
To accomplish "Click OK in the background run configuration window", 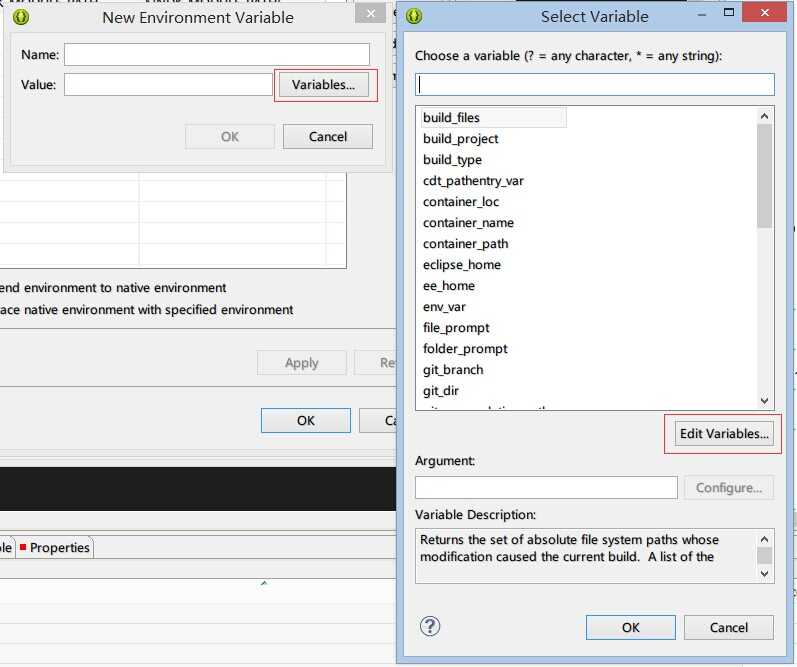I will [x=306, y=420].
